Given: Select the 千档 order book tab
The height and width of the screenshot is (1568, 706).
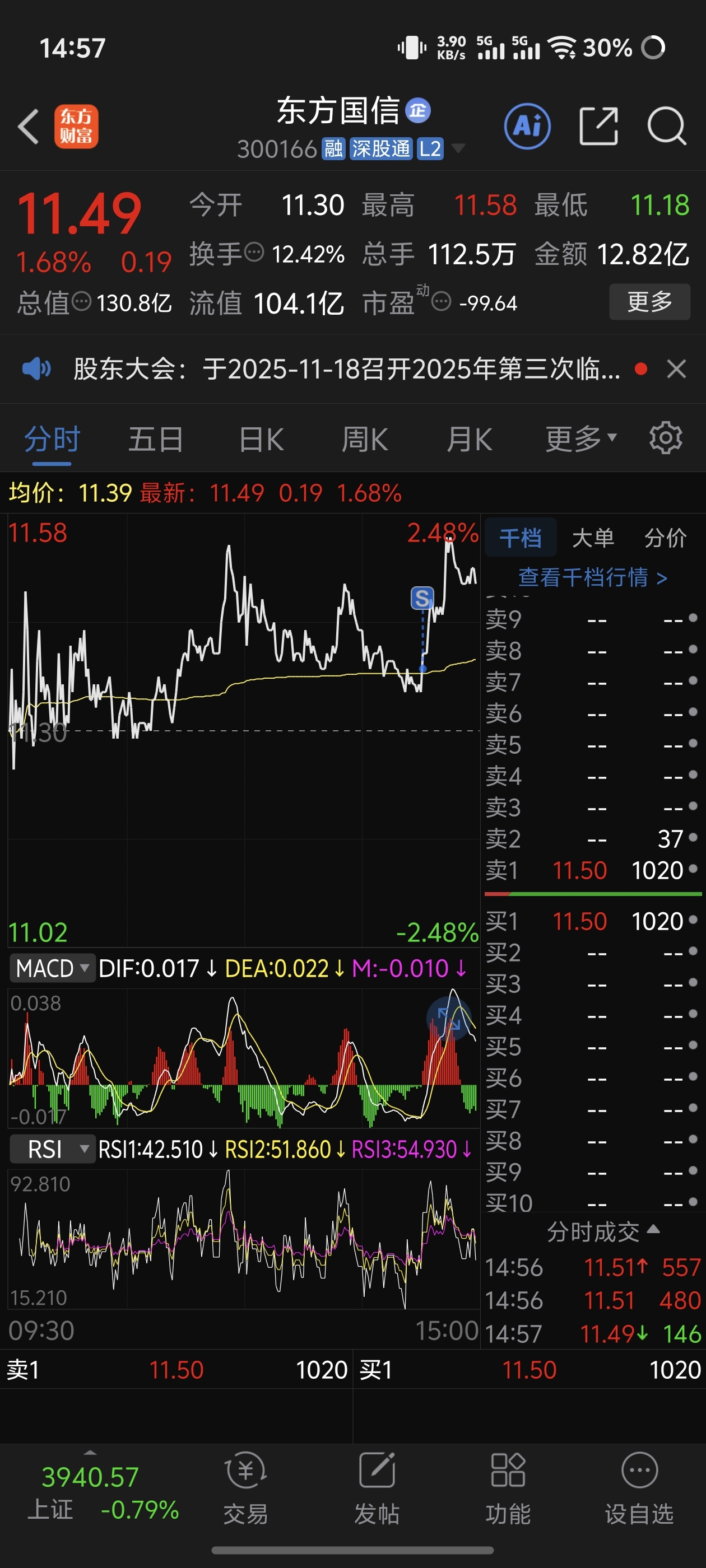Looking at the screenshot, I should tap(520, 538).
